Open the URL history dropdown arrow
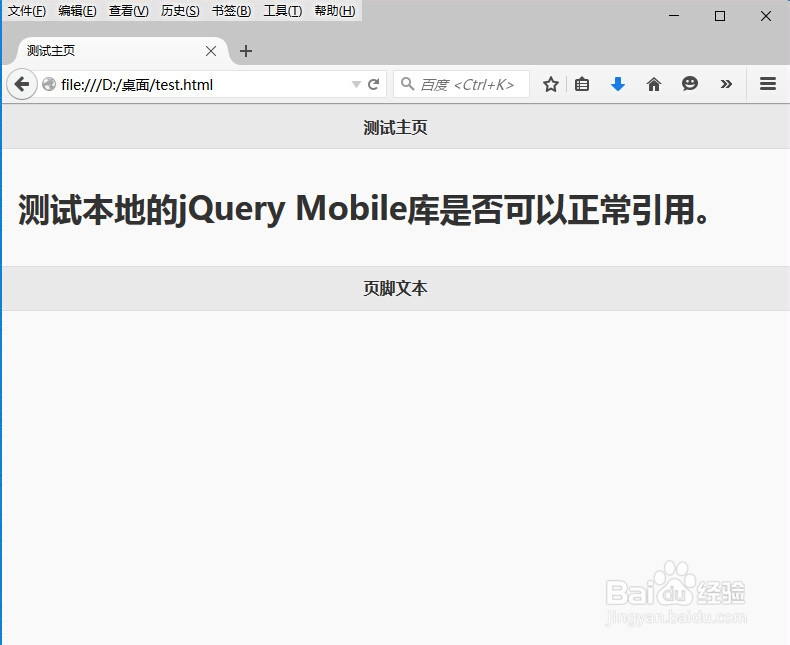 [x=356, y=84]
